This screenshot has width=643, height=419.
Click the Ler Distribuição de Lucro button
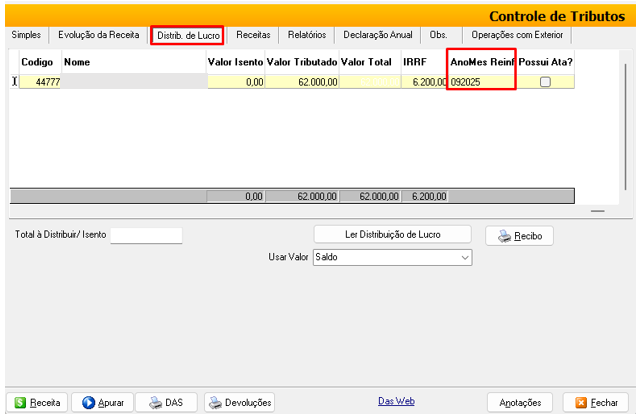tap(392, 234)
